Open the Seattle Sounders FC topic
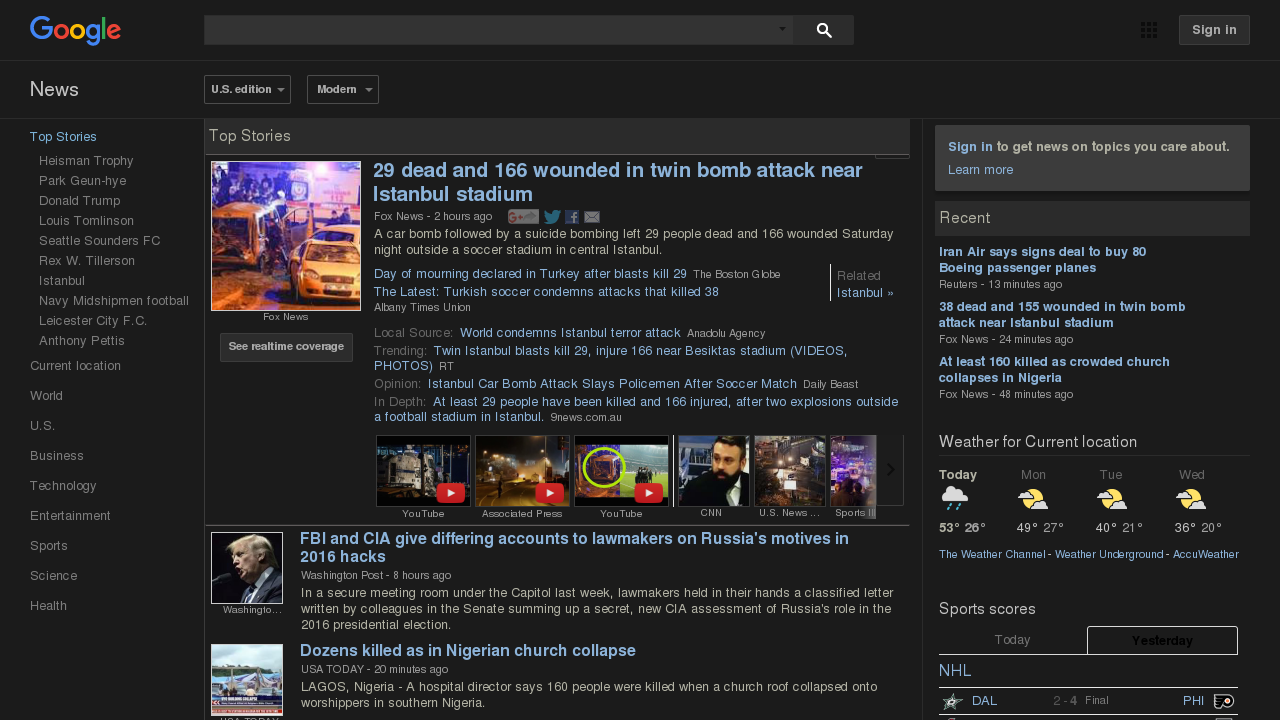The height and width of the screenshot is (720, 1280). tap(99, 241)
